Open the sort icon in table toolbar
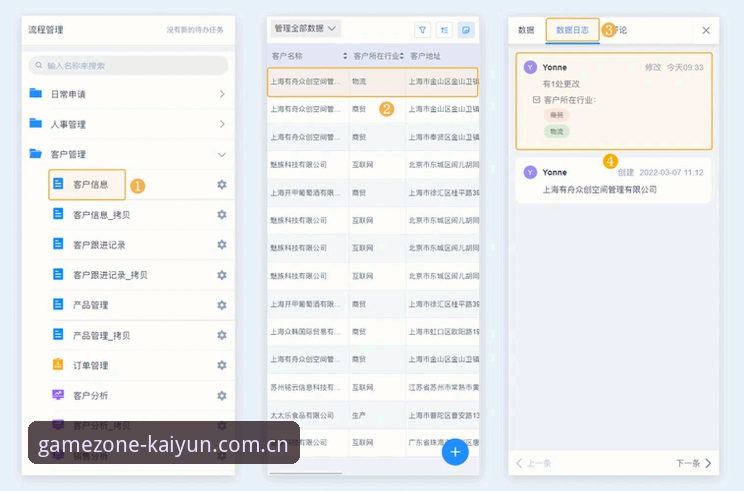 point(444,30)
